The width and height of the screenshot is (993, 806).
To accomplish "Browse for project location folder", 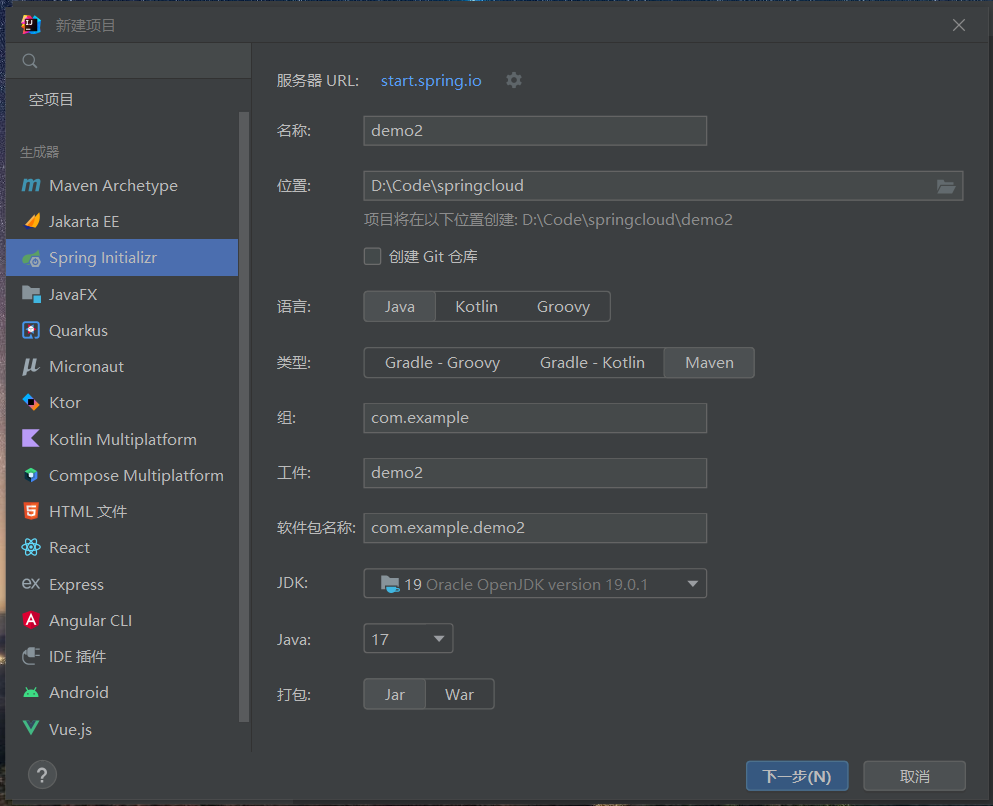I will 946,186.
